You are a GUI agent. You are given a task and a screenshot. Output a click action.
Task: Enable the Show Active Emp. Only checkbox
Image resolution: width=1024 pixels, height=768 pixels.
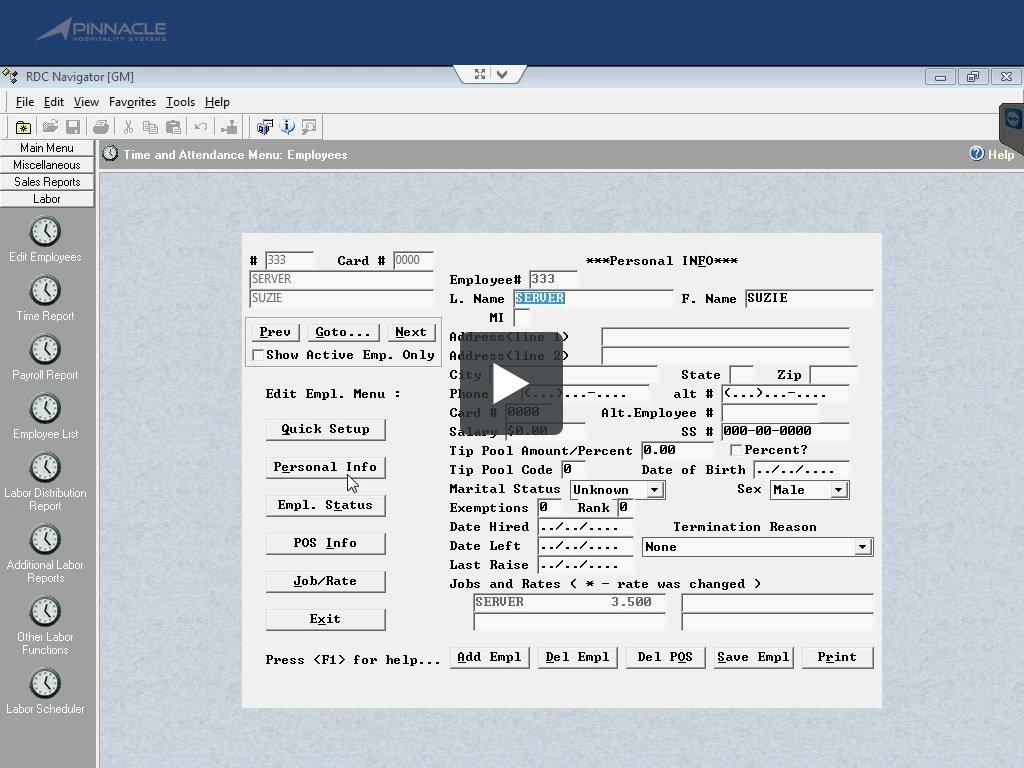click(x=258, y=355)
